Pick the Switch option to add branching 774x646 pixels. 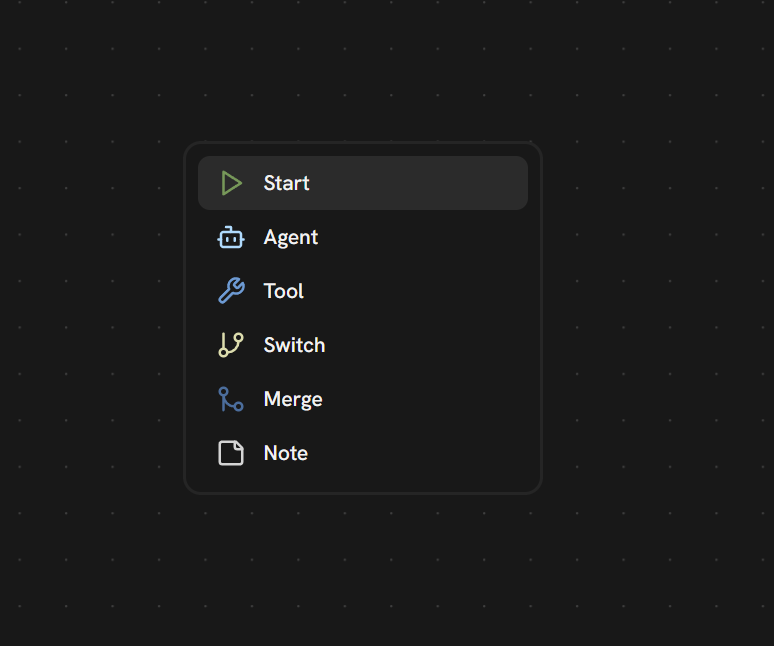[x=400, y=345]
